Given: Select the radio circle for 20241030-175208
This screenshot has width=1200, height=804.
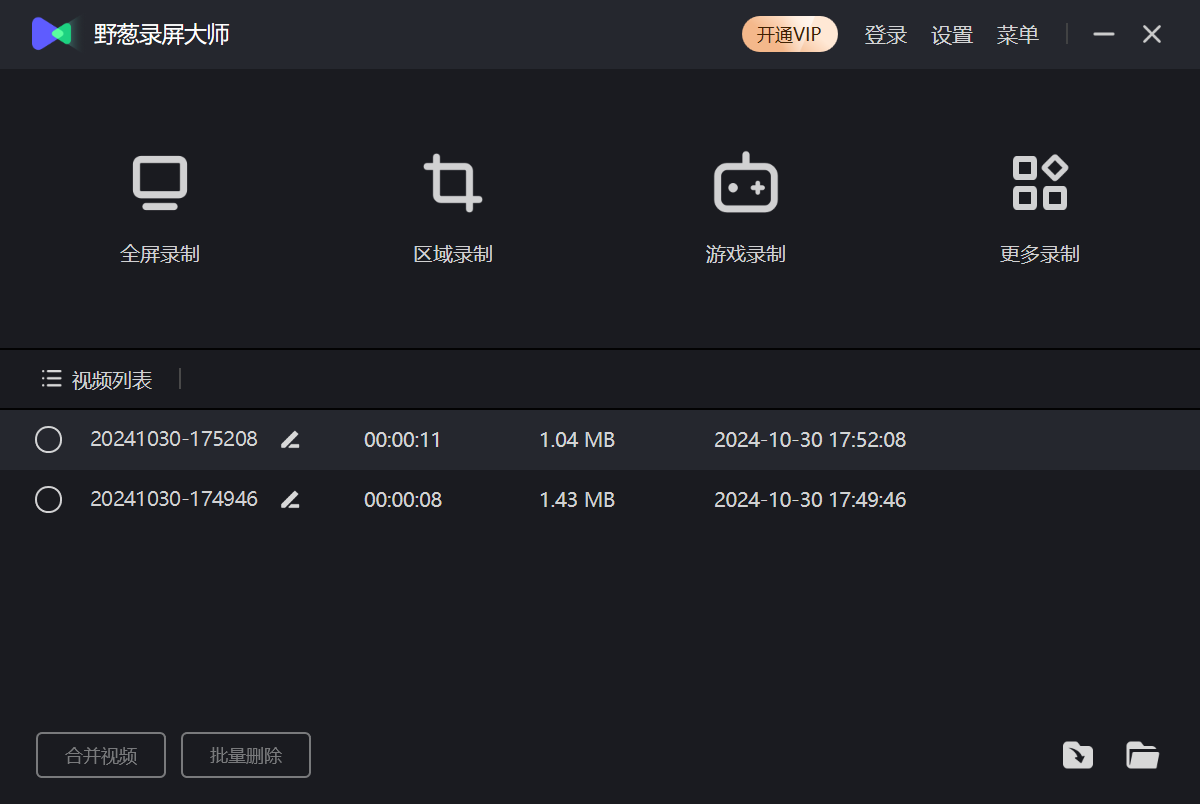Looking at the screenshot, I should (48, 440).
